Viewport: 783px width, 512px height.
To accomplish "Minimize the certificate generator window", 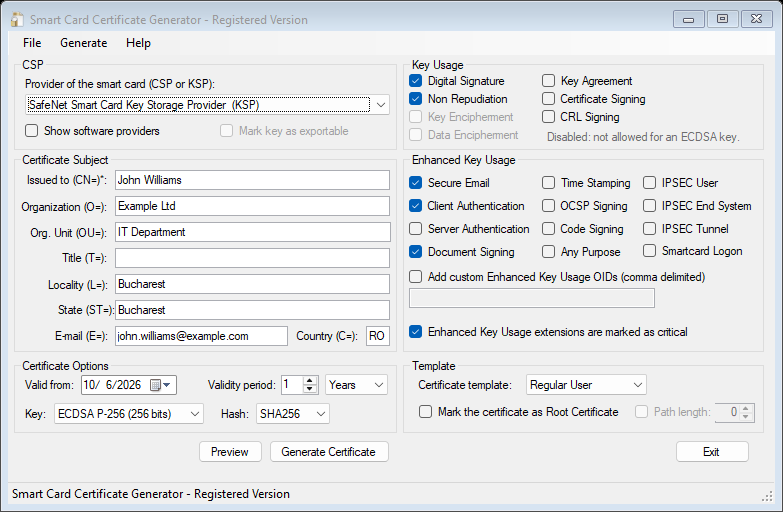I will (x=689, y=19).
